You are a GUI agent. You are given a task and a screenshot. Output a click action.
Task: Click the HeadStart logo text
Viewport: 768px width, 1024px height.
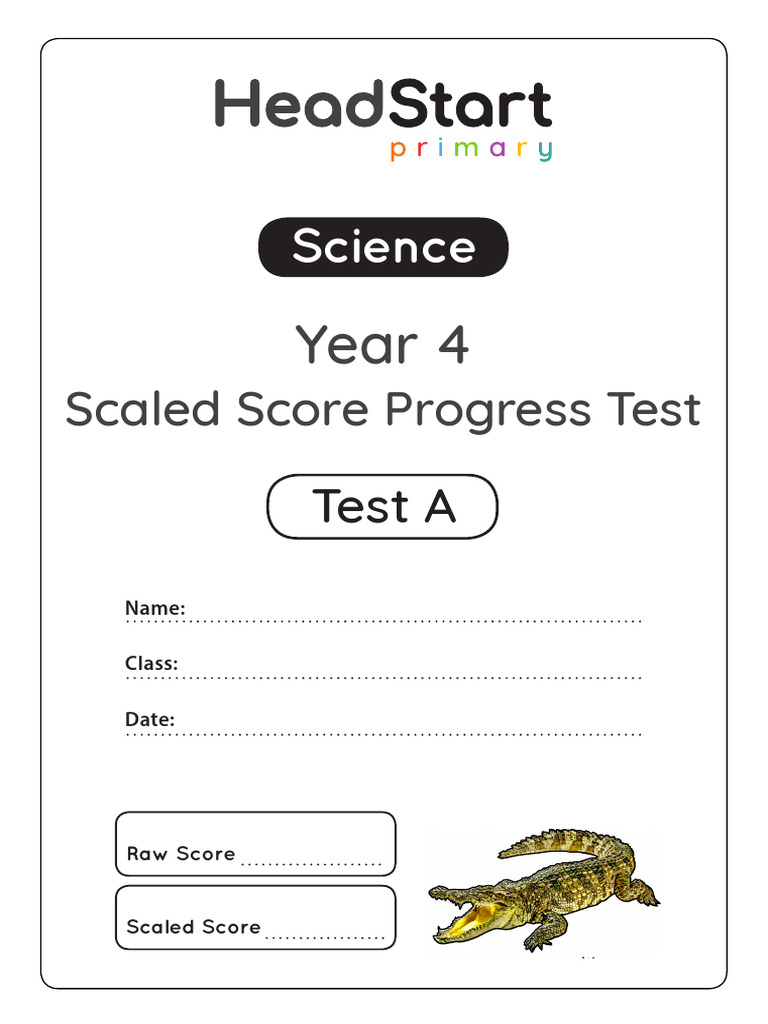[x=383, y=105]
